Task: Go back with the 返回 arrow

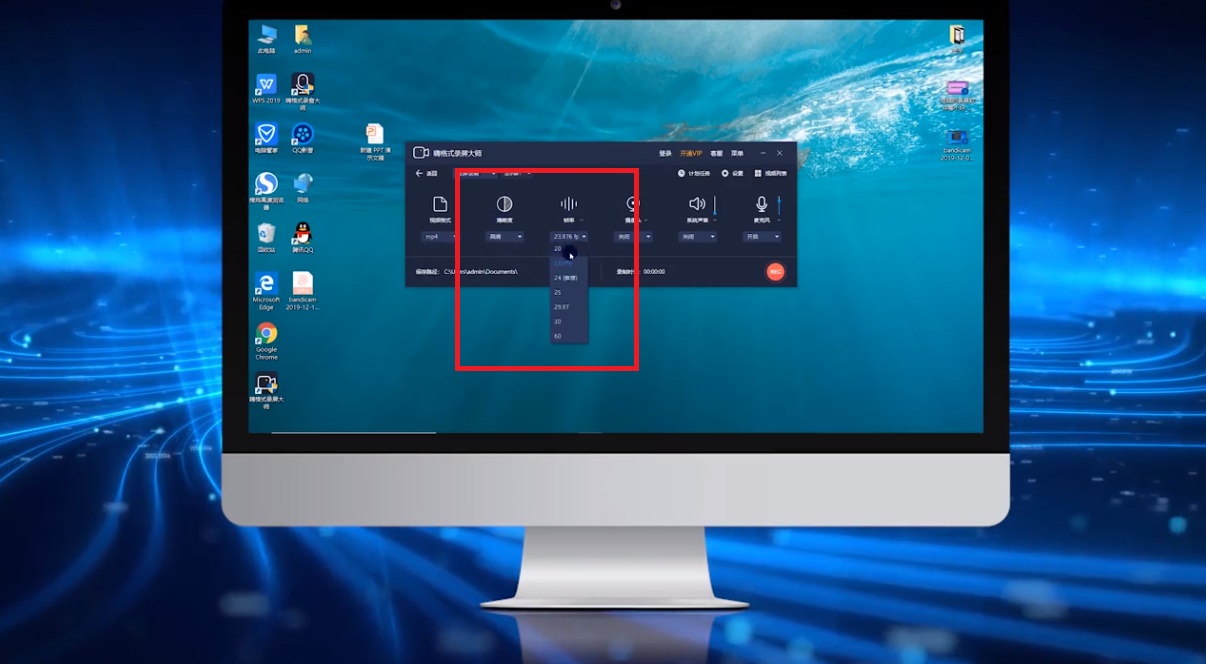Action: 427,173
